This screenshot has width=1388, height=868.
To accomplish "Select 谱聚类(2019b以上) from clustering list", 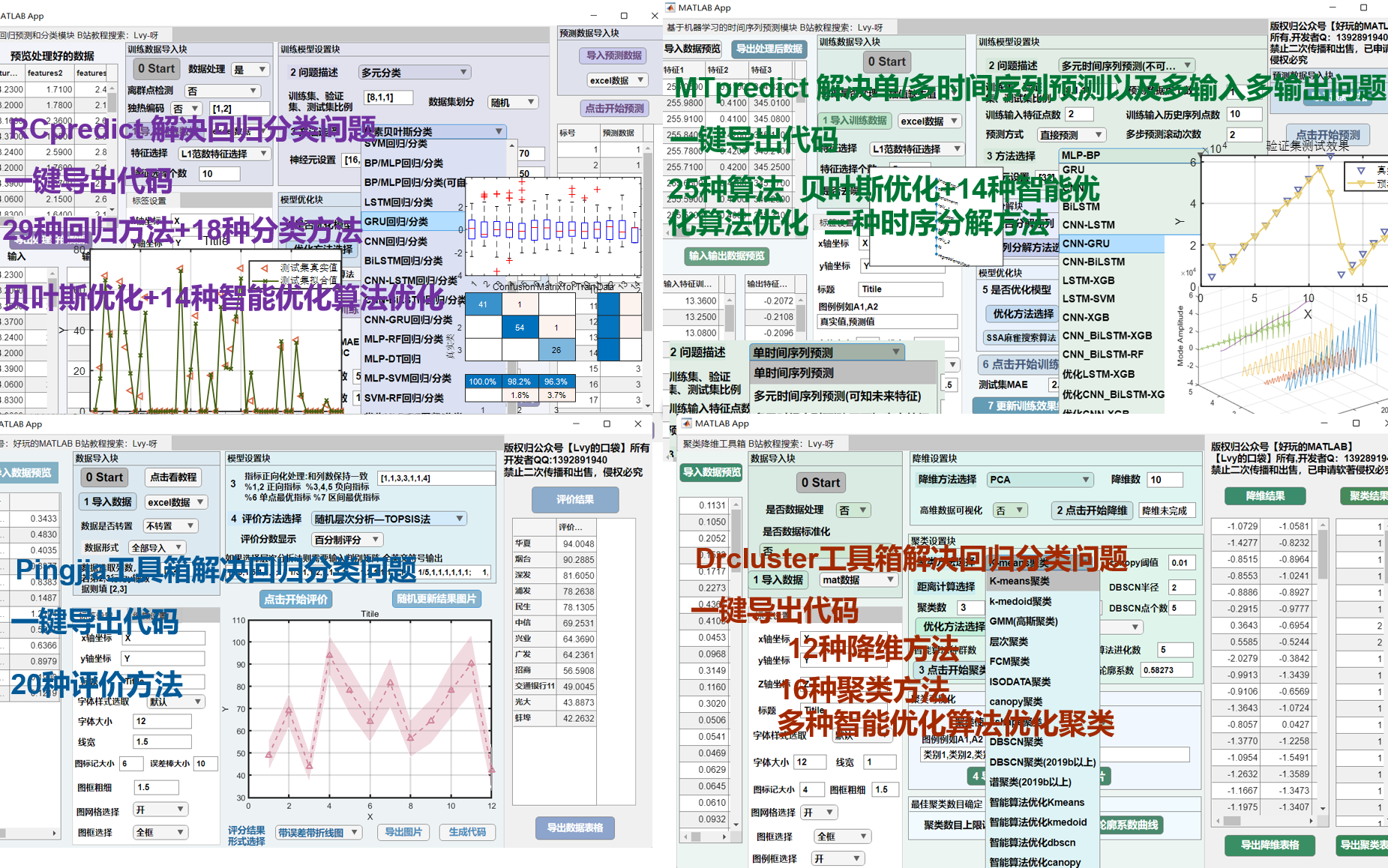I will (1030, 782).
